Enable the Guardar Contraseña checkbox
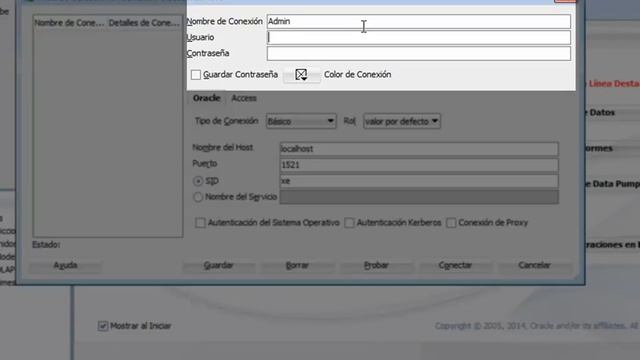This screenshot has width=640, height=360. (x=196, y=75)
